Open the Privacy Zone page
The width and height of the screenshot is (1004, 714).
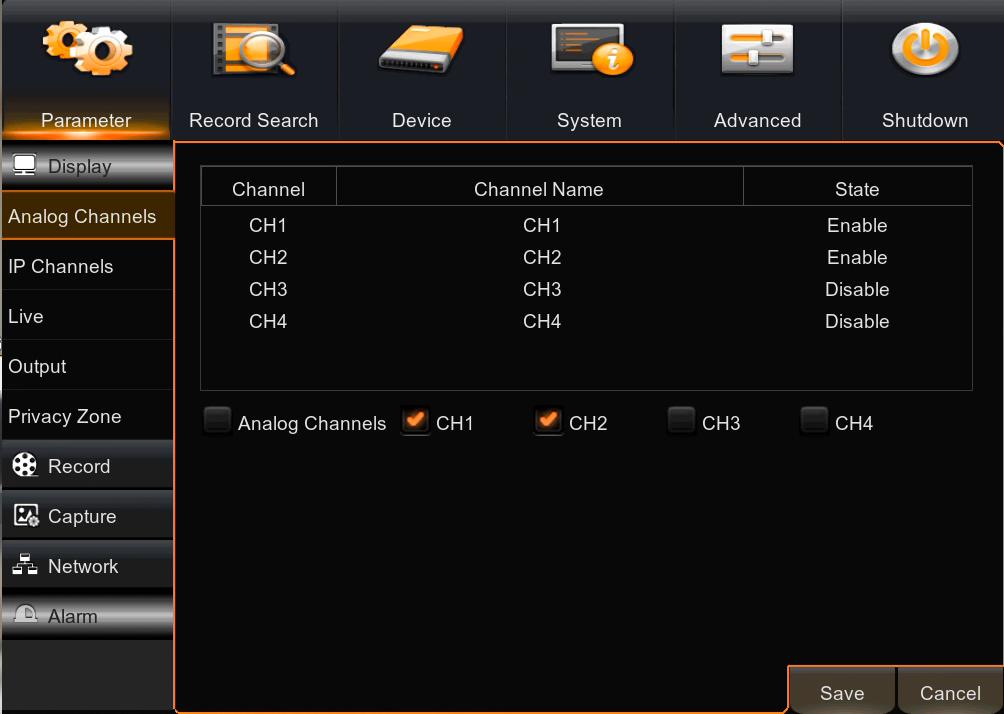point(88,416)
